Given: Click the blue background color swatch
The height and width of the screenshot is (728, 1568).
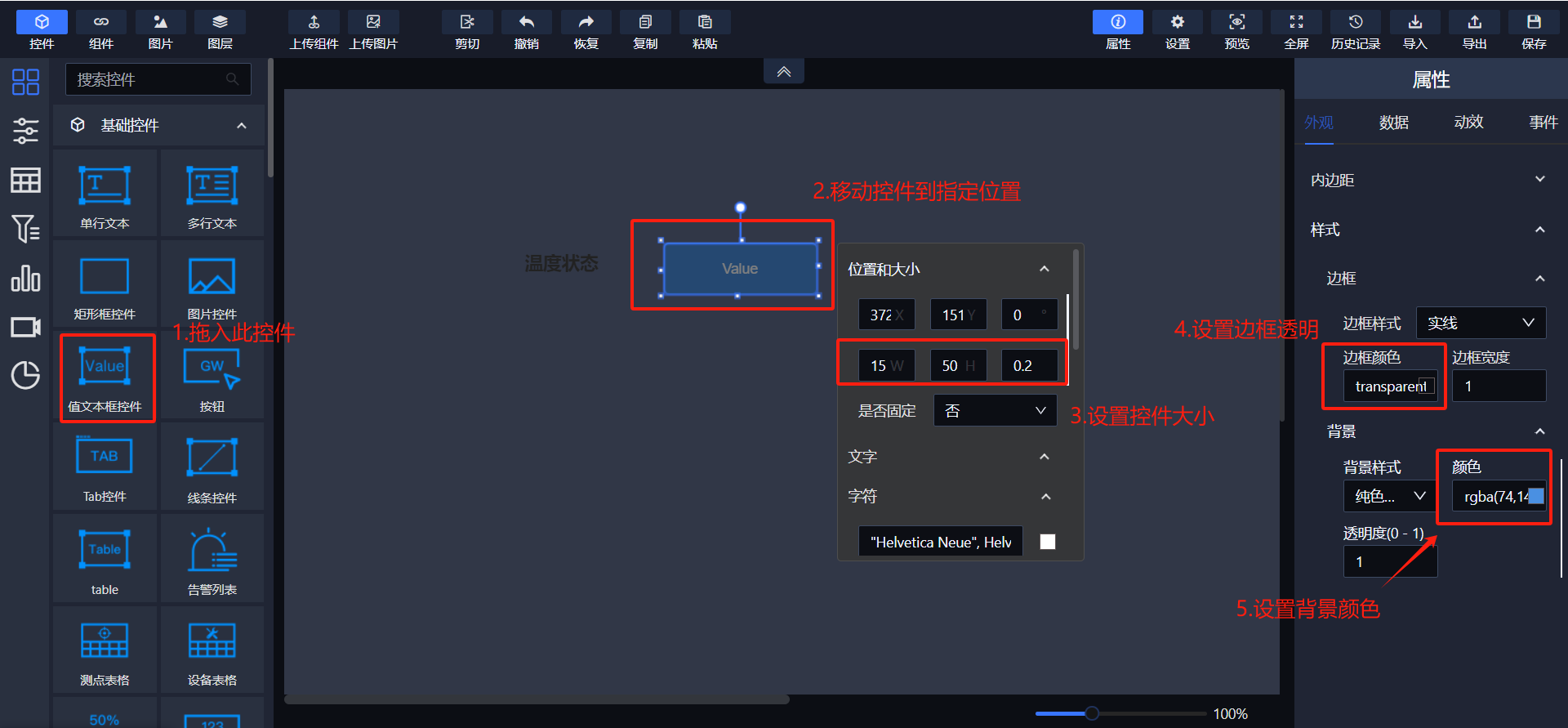Looking at the screenshot, I should (1535, 496).
